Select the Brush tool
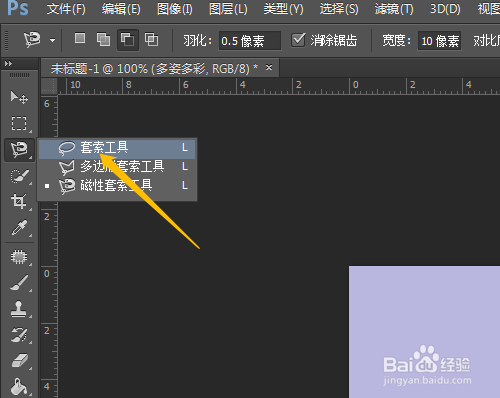 (x=19, y=283)
